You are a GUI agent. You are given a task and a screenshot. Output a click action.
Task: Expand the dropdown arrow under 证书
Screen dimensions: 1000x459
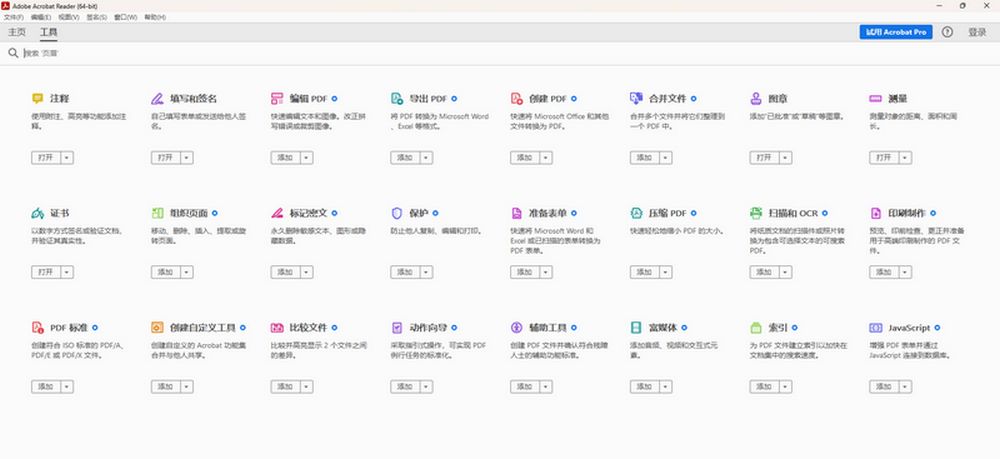(67, 272)
